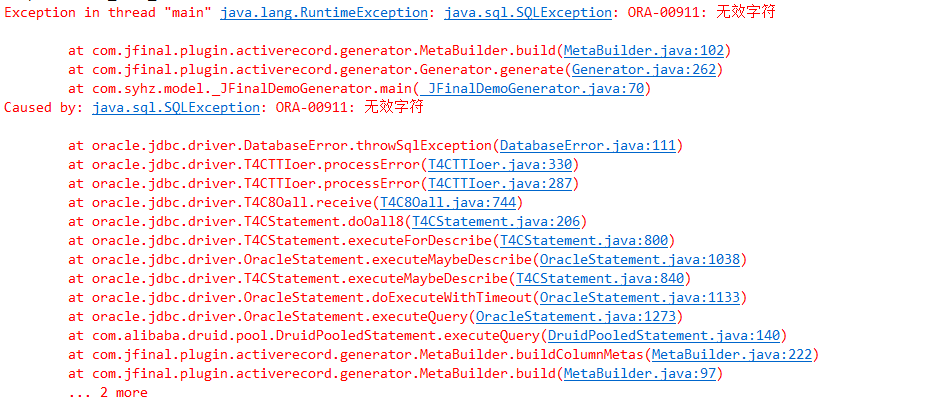This screenshot has height=412, width=936.
Task: Open the MetaBuilder.java:102 source link
Action: (644, 51)
